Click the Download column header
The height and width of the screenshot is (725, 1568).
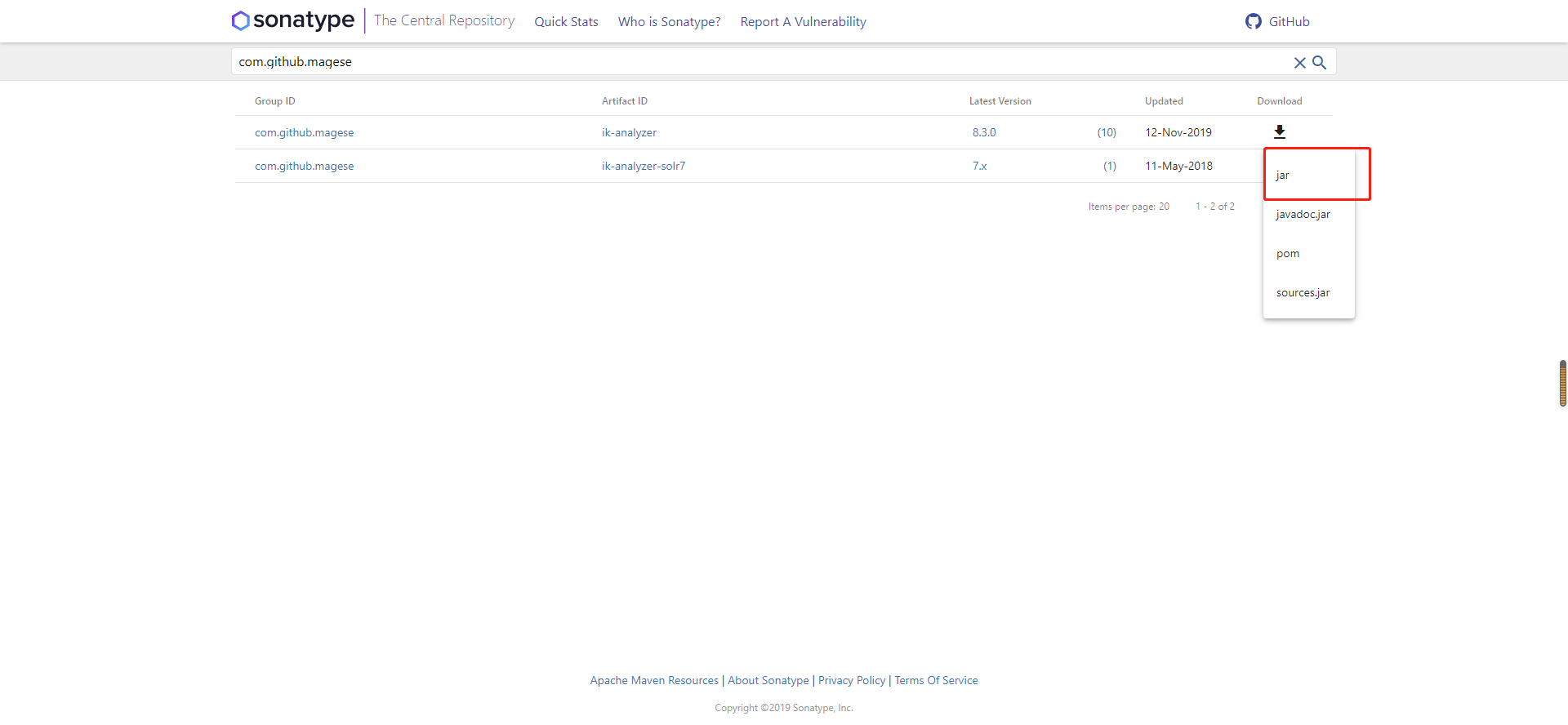[x=1279, y=101]
